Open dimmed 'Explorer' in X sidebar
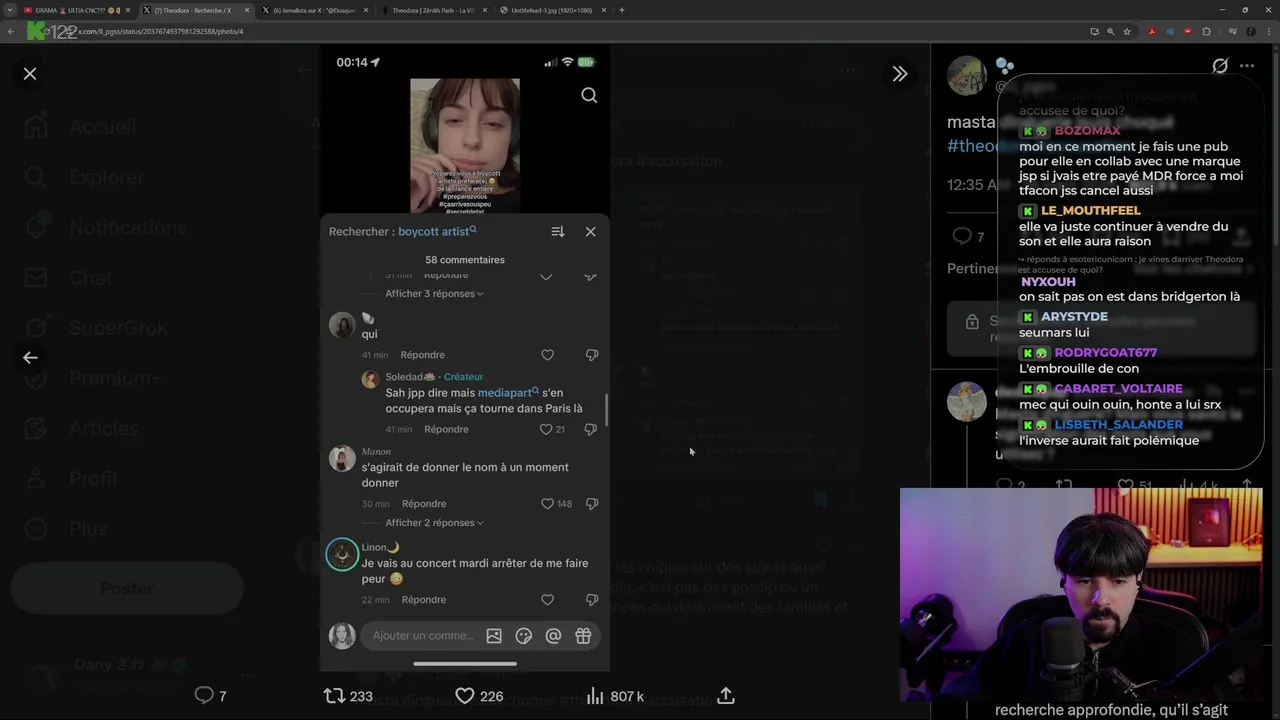The width and height of the screenshot is (1280, 720). 106,177
